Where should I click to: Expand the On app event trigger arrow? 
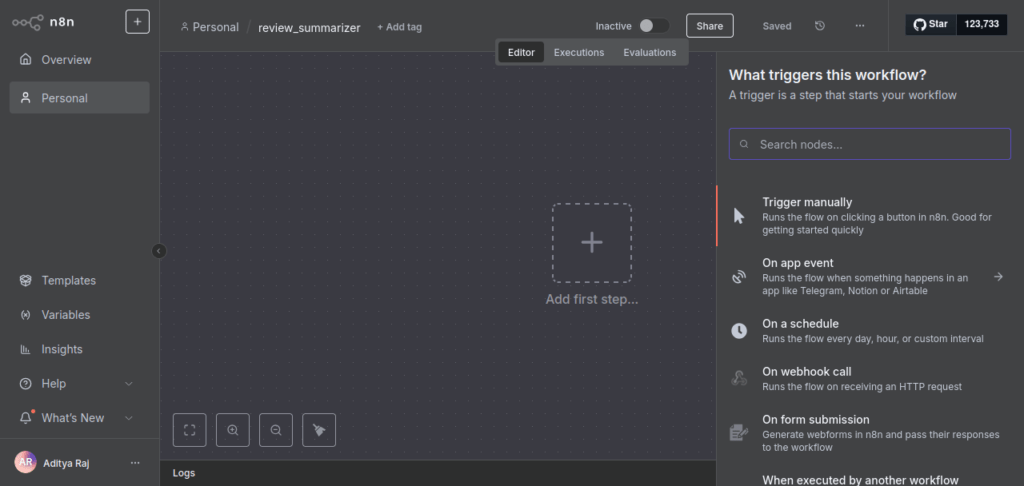(998, 277)
